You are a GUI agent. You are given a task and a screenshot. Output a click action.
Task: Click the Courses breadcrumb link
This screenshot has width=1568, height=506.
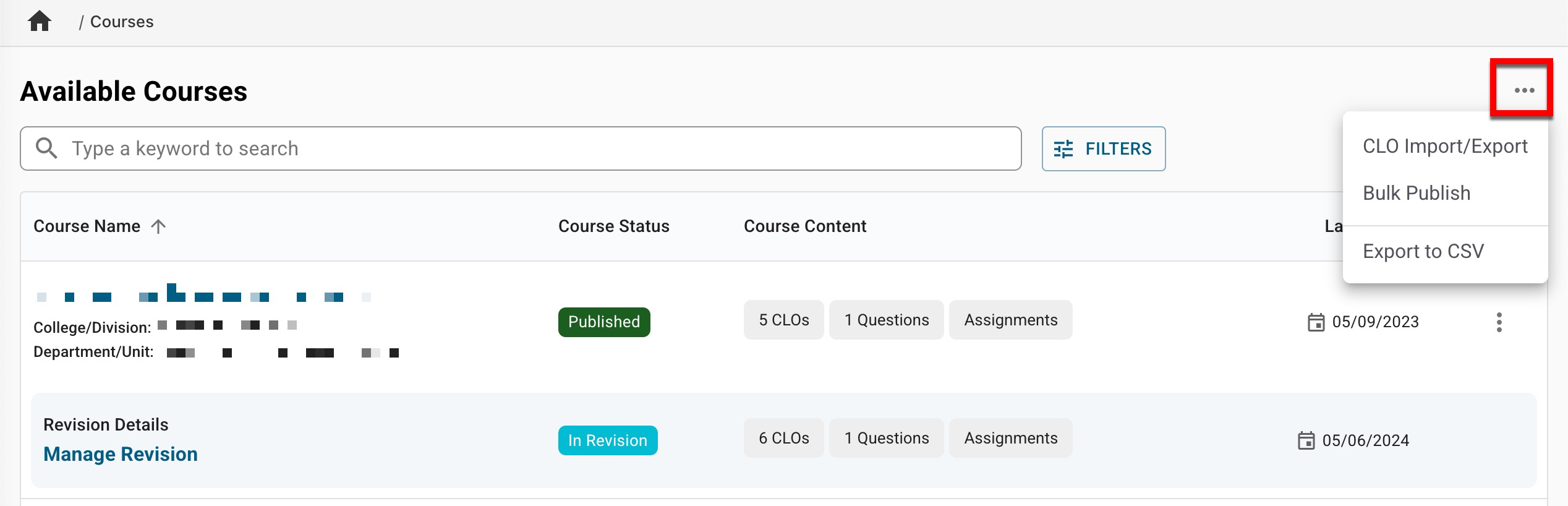point(122,22)
